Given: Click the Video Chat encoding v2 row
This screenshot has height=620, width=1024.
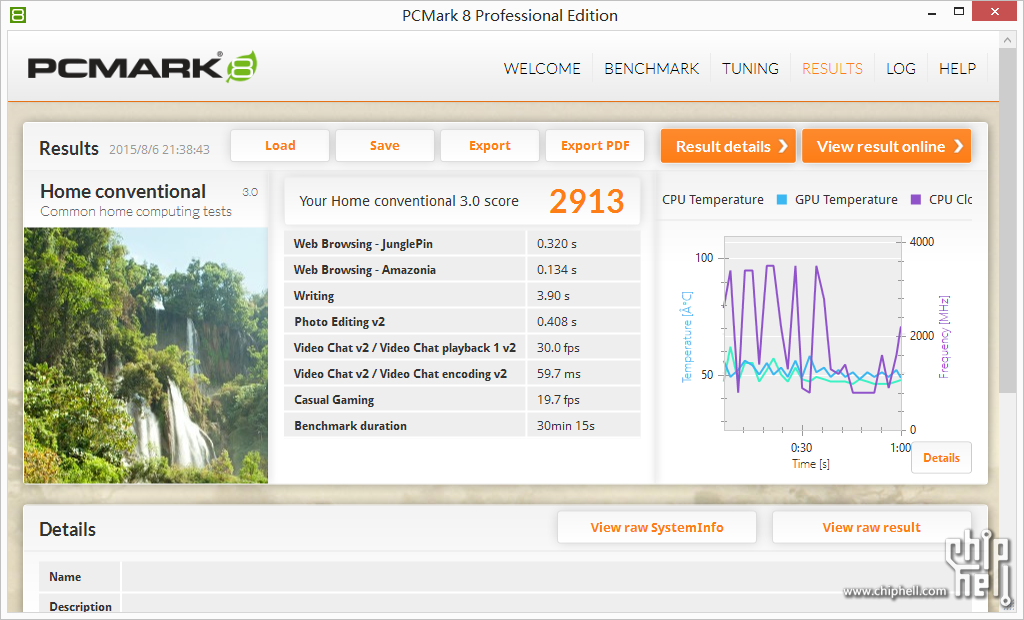Looking at the screenshot, I should point(462,374).
